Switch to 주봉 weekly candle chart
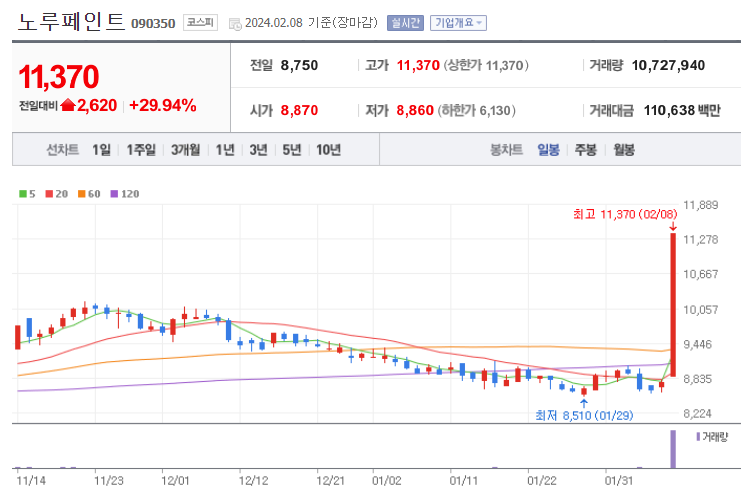 (x=586, y=150)
